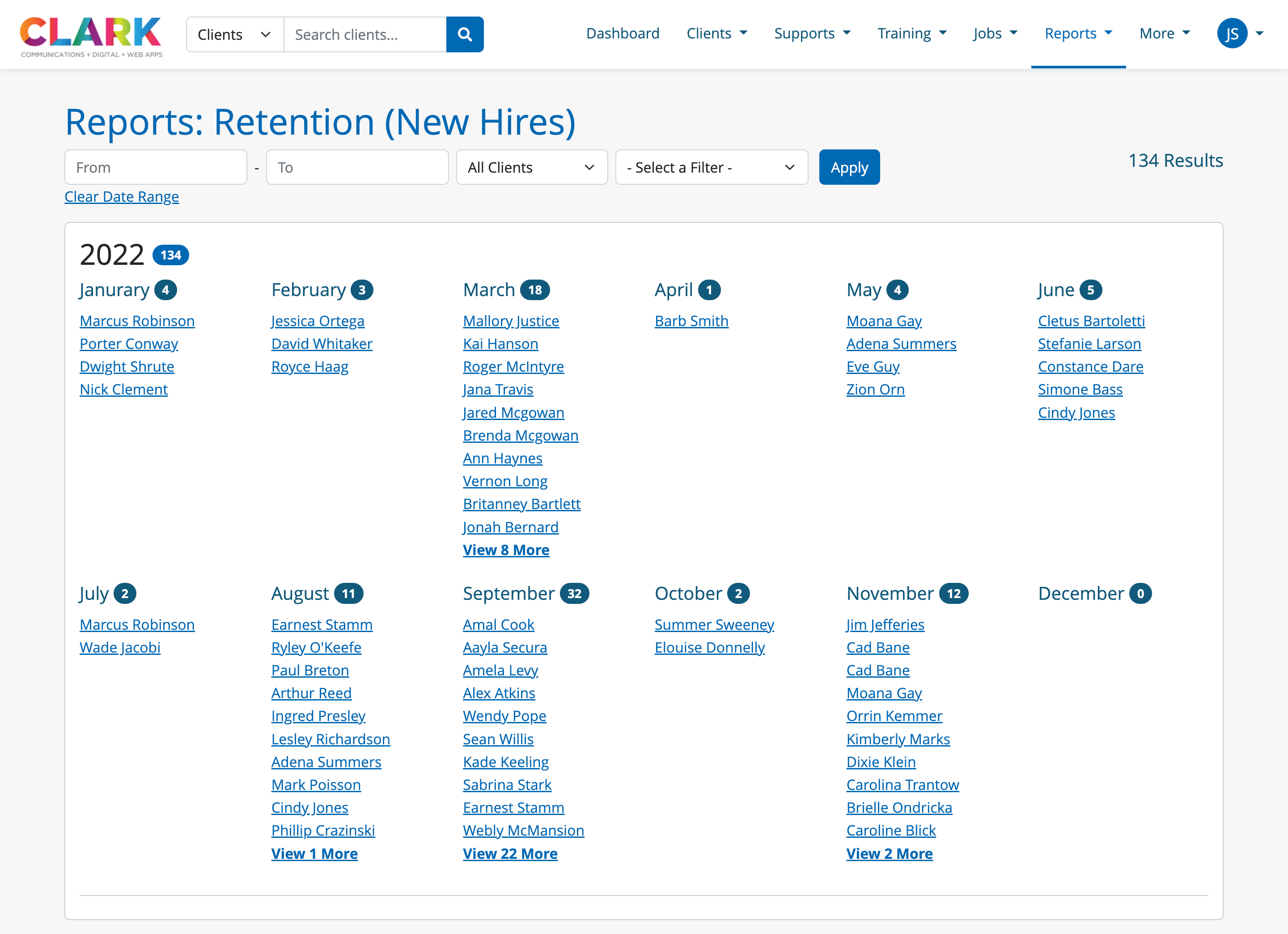
Task: Click the 2022 count badge 134
Action: (x=170, y=255)
